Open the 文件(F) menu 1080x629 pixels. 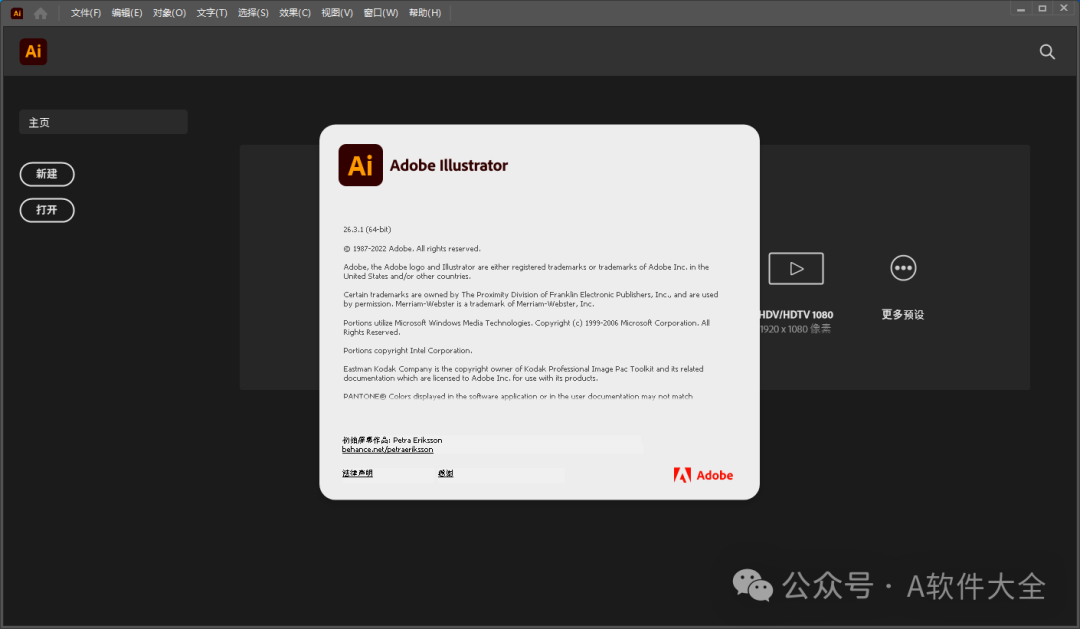85,13
